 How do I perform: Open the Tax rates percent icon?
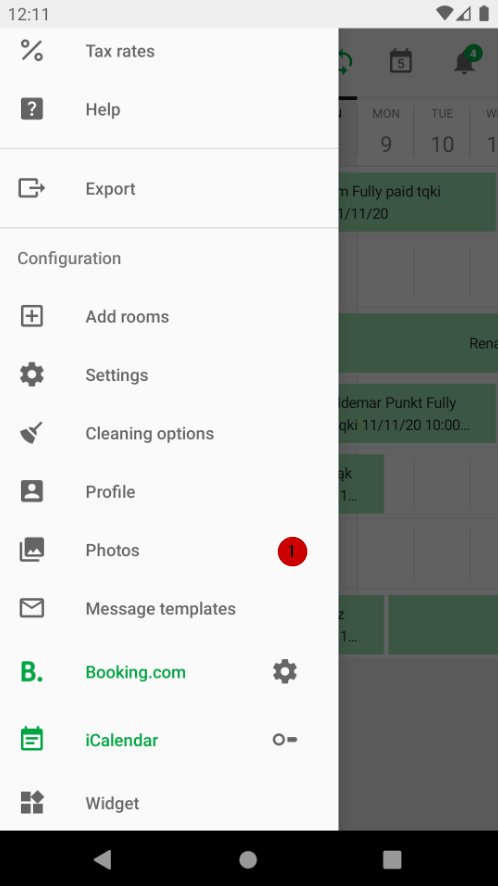point(32,51)
